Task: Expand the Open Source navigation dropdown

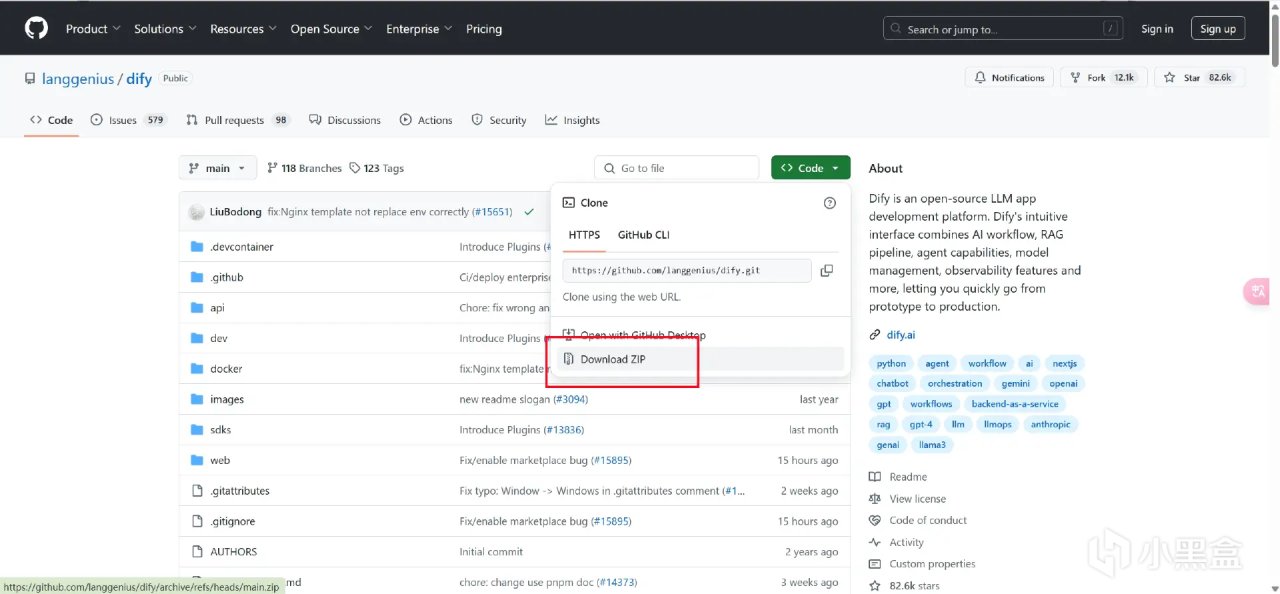Action: 331,29
